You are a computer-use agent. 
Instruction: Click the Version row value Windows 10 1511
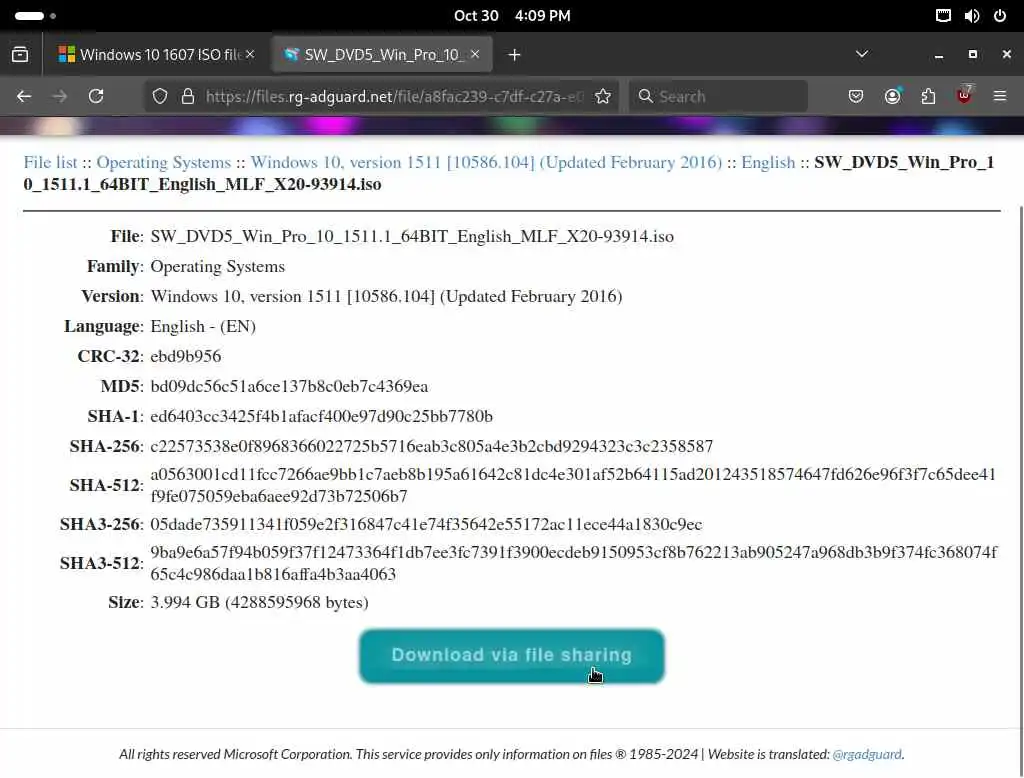tap(386, 297)
